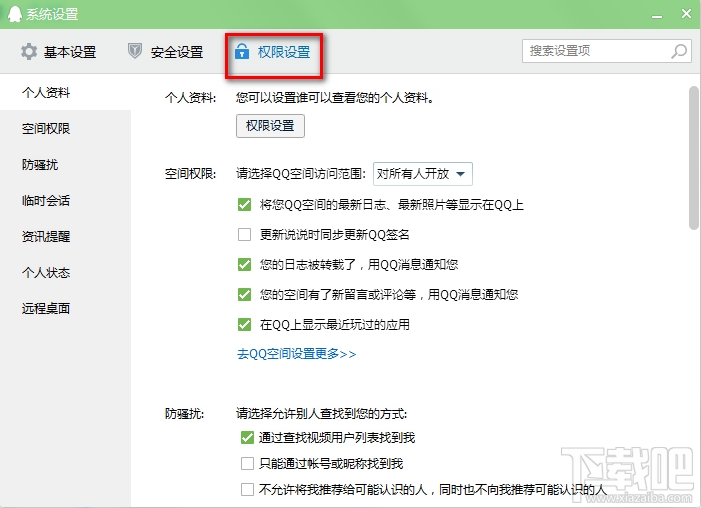Click the lock icon for 权限设置
Viewport: 701px width, 508px height.
pyautogui.click(x=241, y=51)
